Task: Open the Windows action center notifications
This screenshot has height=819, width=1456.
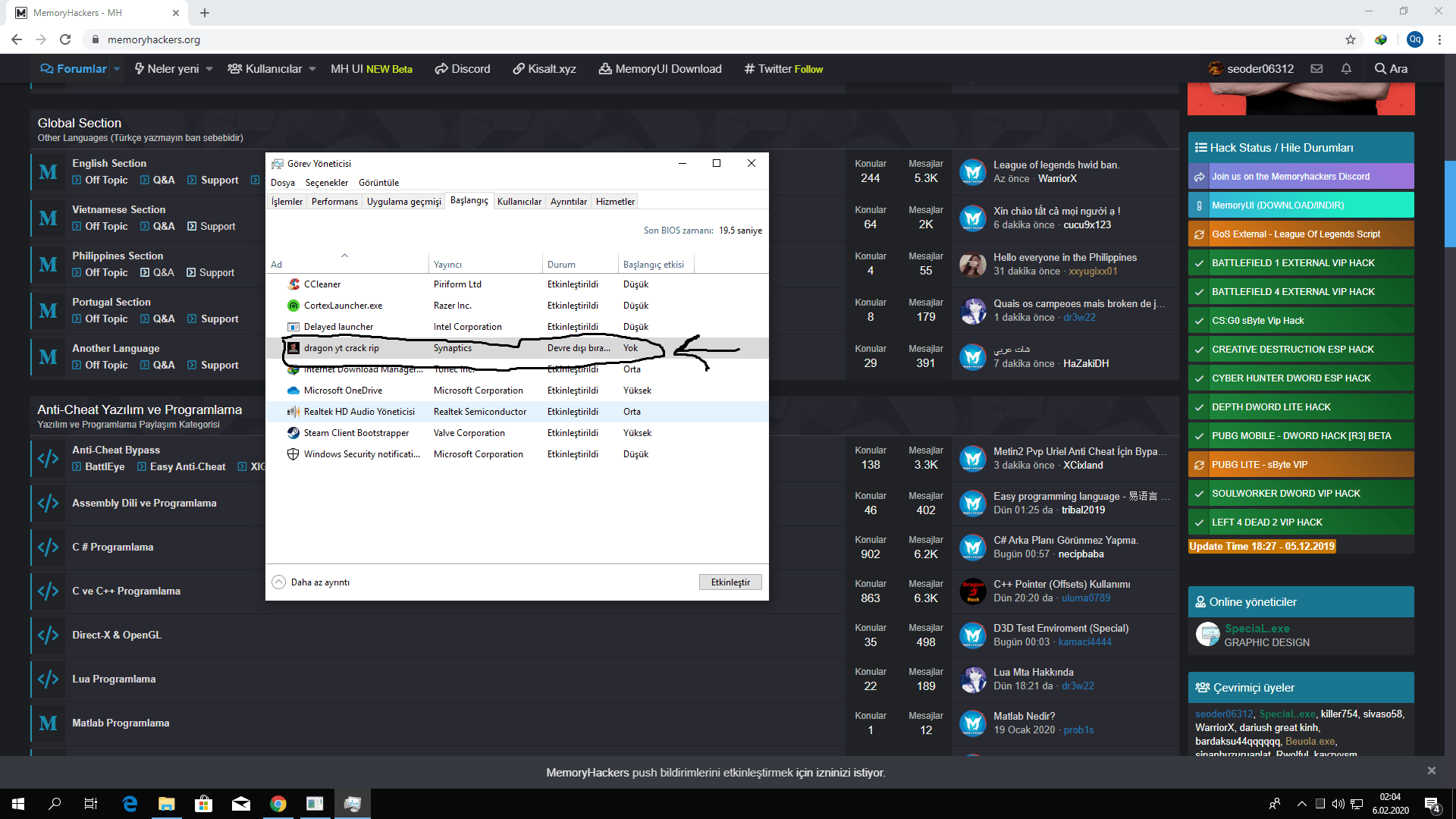Action: coord(1432,804)
